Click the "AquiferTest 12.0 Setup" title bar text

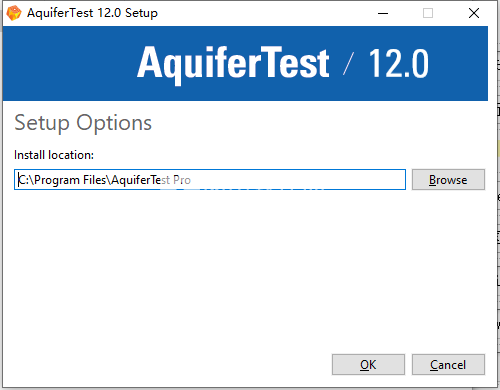click(x=92, y=13)
